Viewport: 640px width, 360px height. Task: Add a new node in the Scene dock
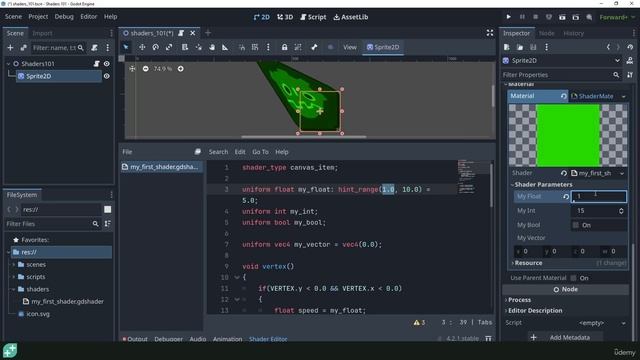tap(11, 48)
